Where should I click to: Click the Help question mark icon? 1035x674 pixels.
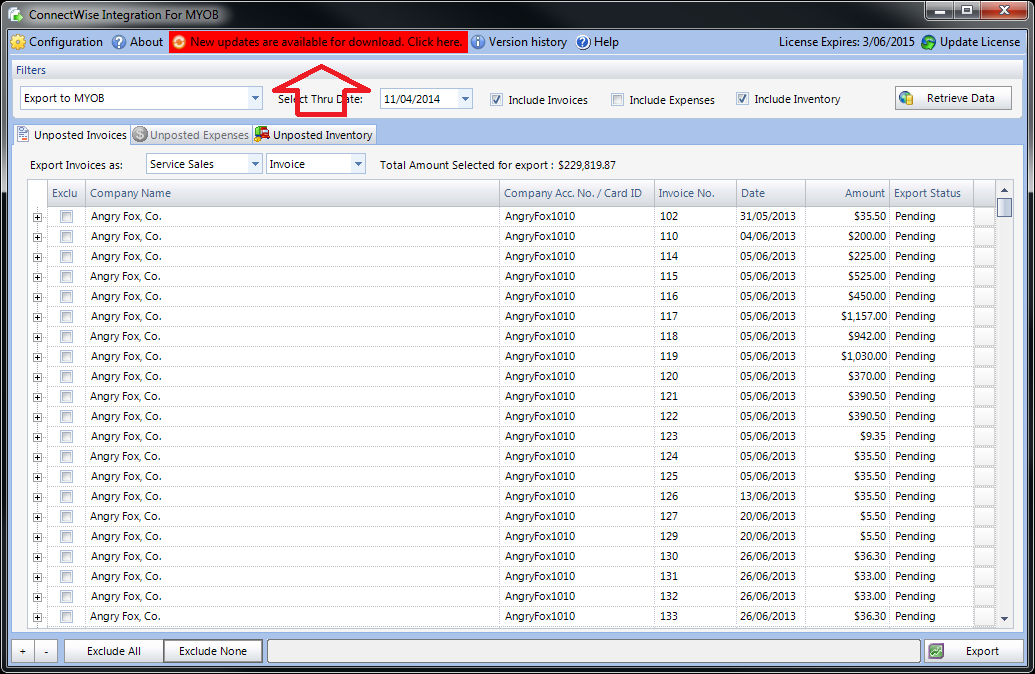583,42
